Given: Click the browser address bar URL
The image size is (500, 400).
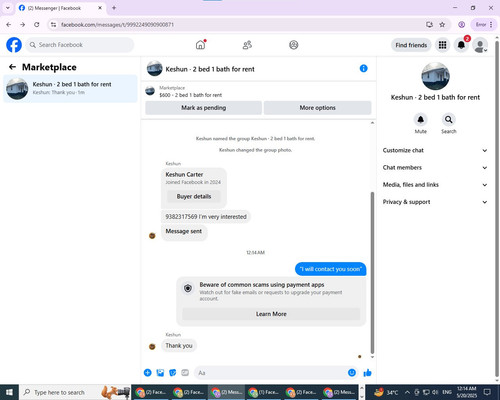Looking at the screenshot, I should pos(117,25).
